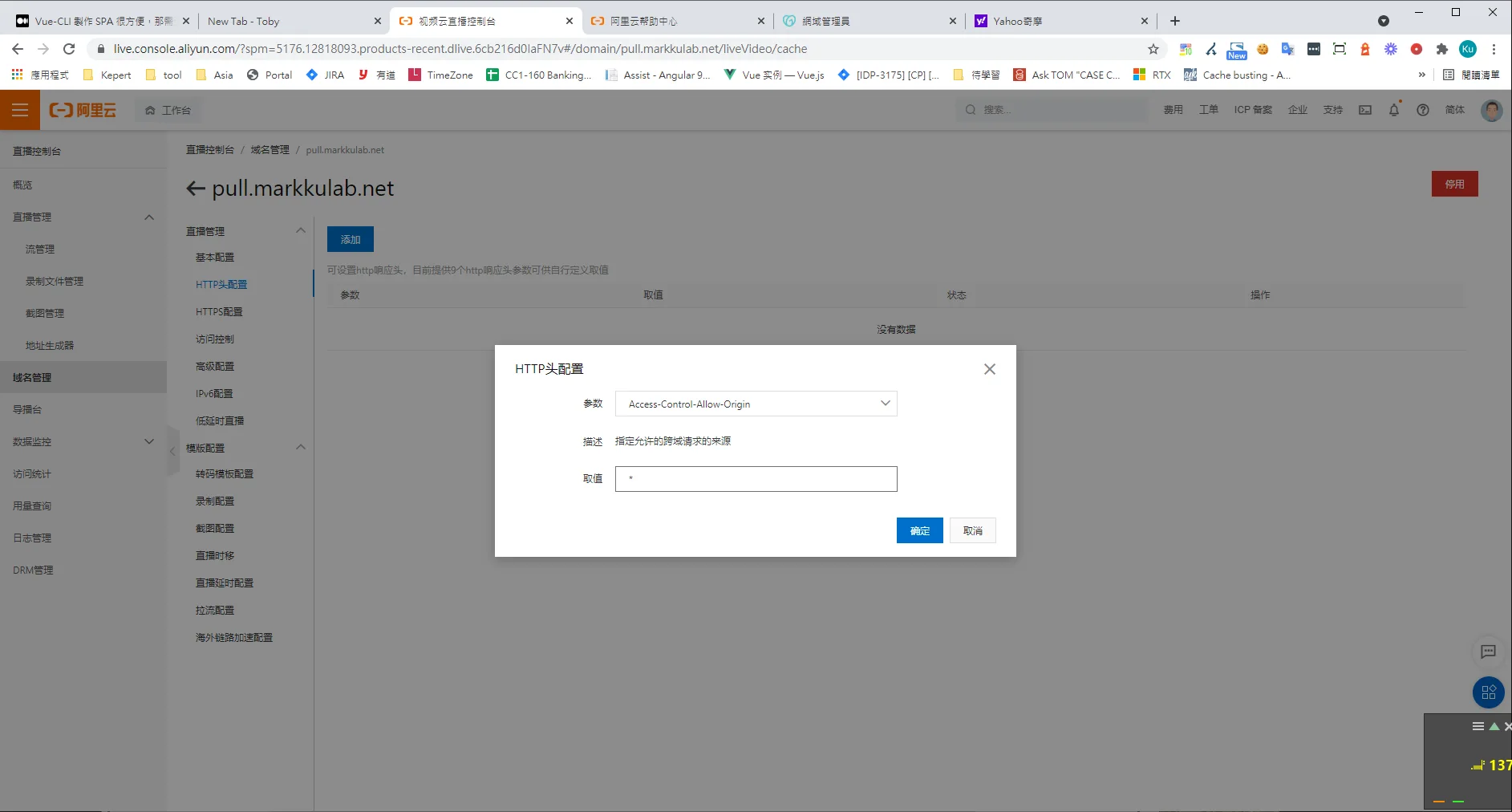The width and height of the screenshot is (1512, 812).
Task: Open the feedback chat icon
Action: coord(1488,652)
